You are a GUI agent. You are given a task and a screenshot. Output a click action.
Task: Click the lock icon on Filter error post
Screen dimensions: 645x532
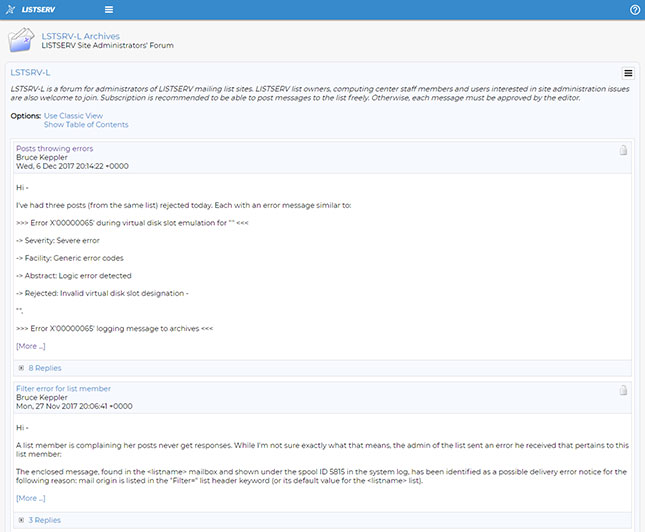tap(623, 390)
